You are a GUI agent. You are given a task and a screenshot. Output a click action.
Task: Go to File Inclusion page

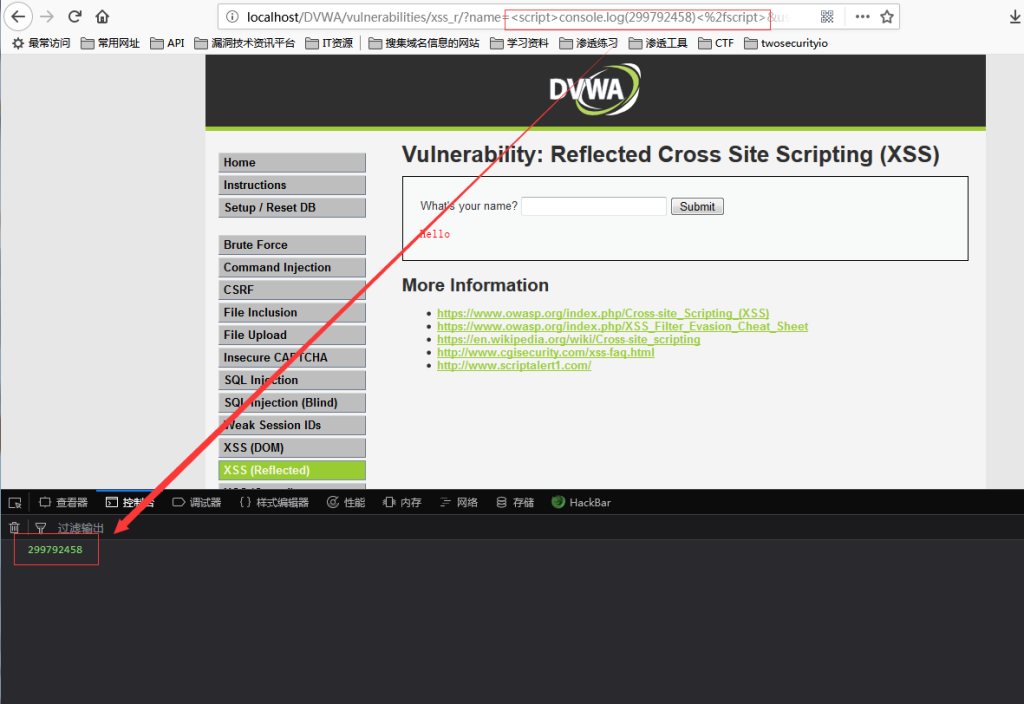pos(292,312)
